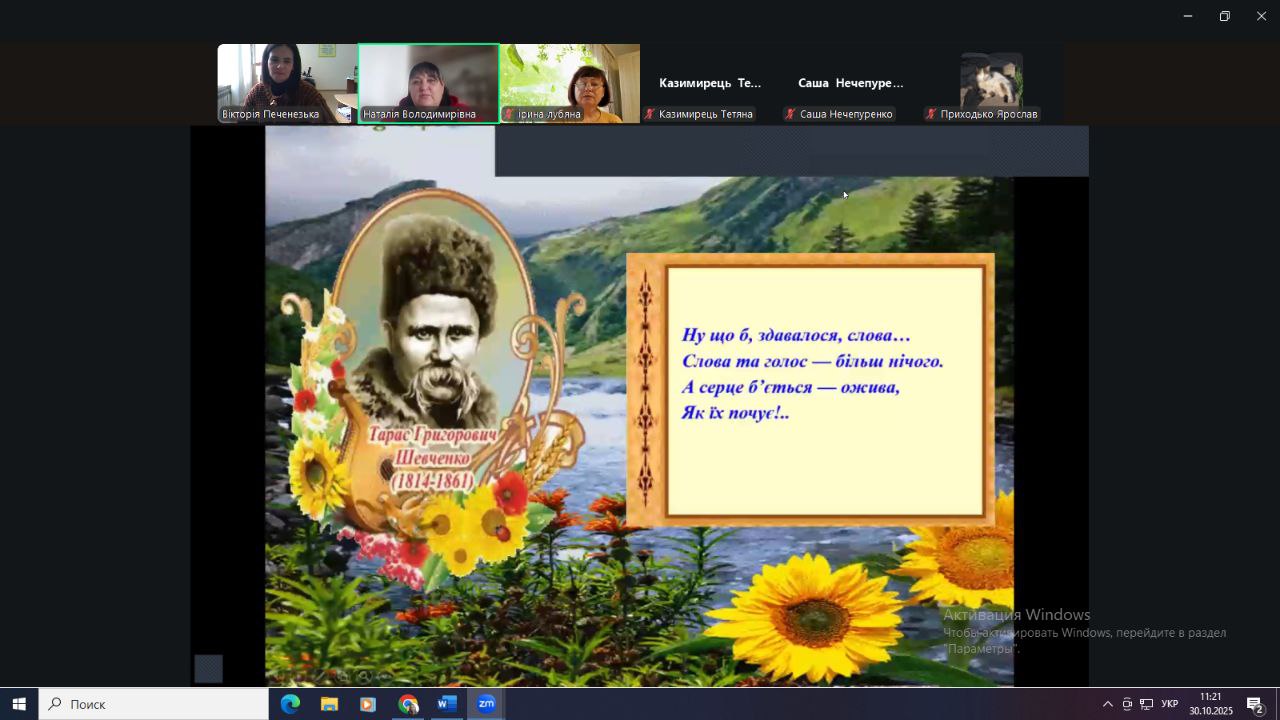
Task: Select Ірина Лубяна's video thumbnail
Action: pos(570,83)
